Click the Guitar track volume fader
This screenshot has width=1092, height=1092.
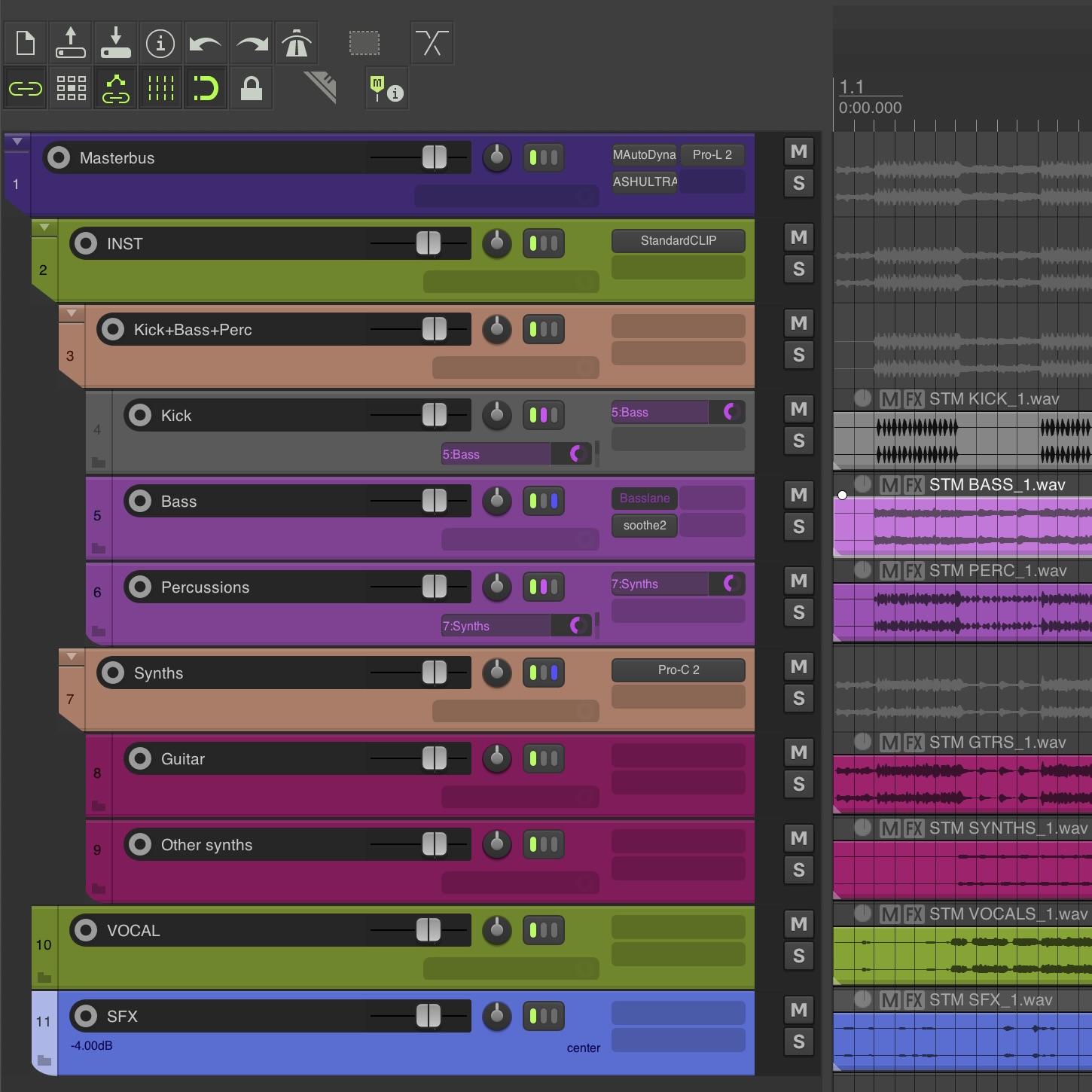pyautogui.click(x=434, y=758)
